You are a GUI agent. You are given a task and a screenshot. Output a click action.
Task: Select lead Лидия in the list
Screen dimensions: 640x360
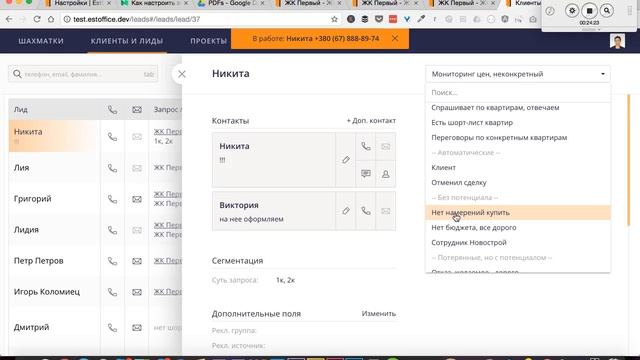pos(26,230)
